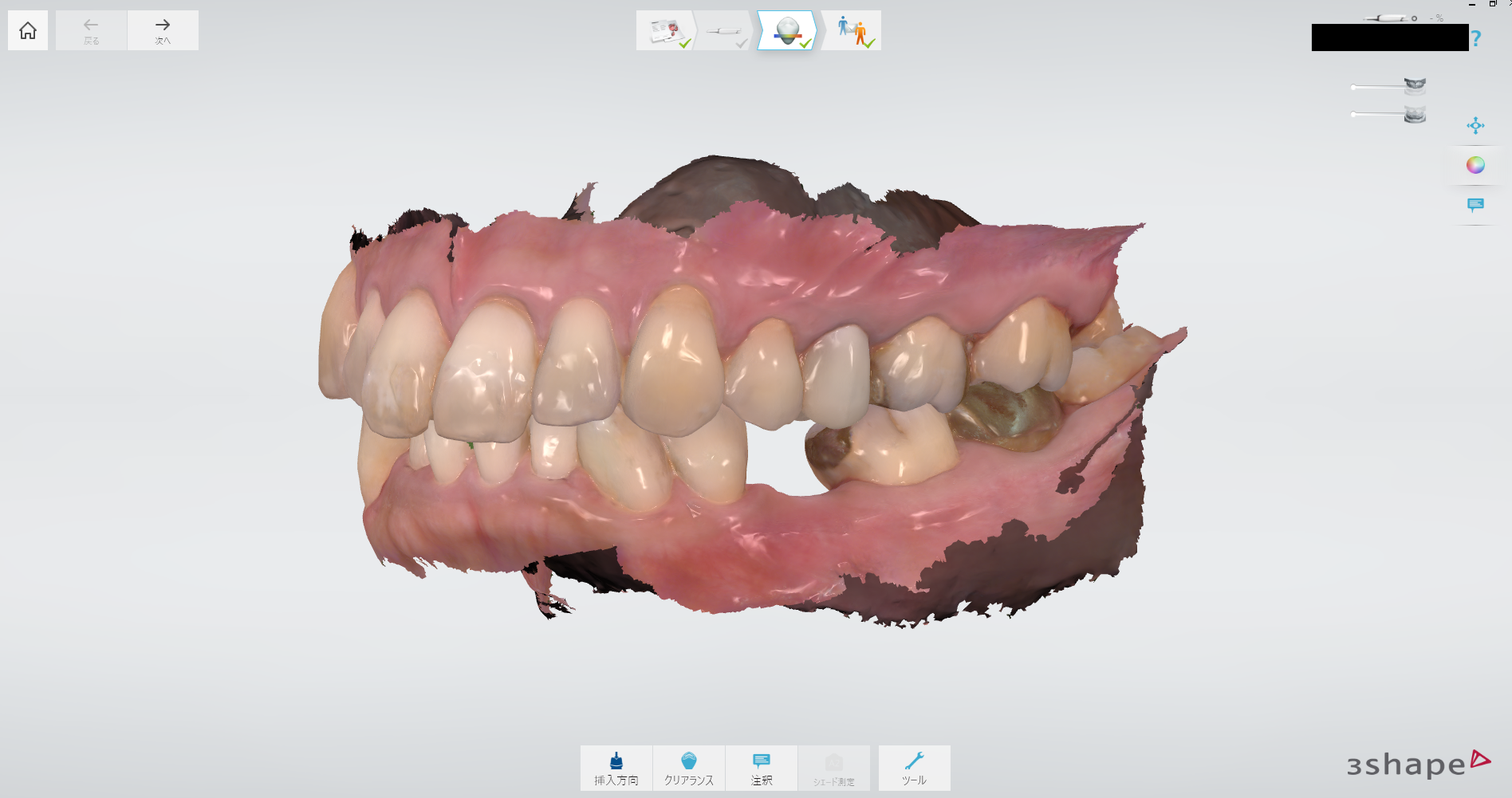This screenshot has height=798, width=1512.
Task: Open the send-to-lab workflow step
Action: (x=852, y=30)
